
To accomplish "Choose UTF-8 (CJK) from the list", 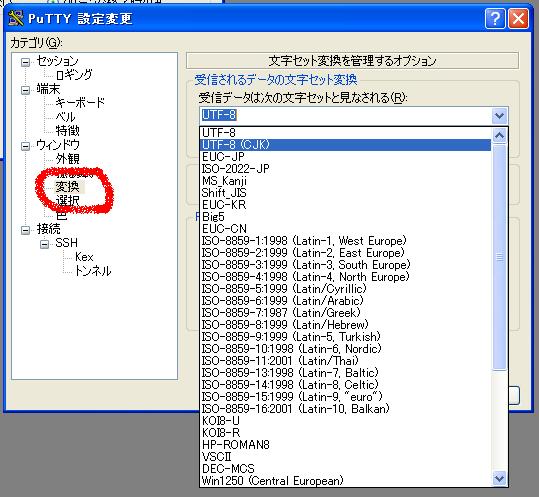I will (x=345, y=145).
